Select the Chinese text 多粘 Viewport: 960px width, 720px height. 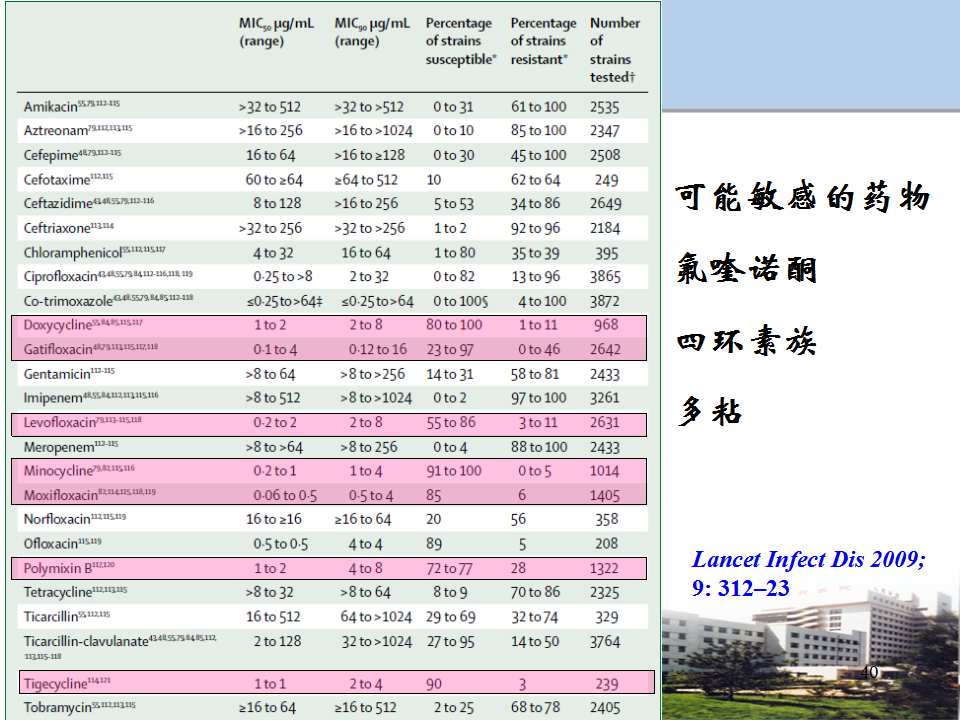click(x=710, y=410)
